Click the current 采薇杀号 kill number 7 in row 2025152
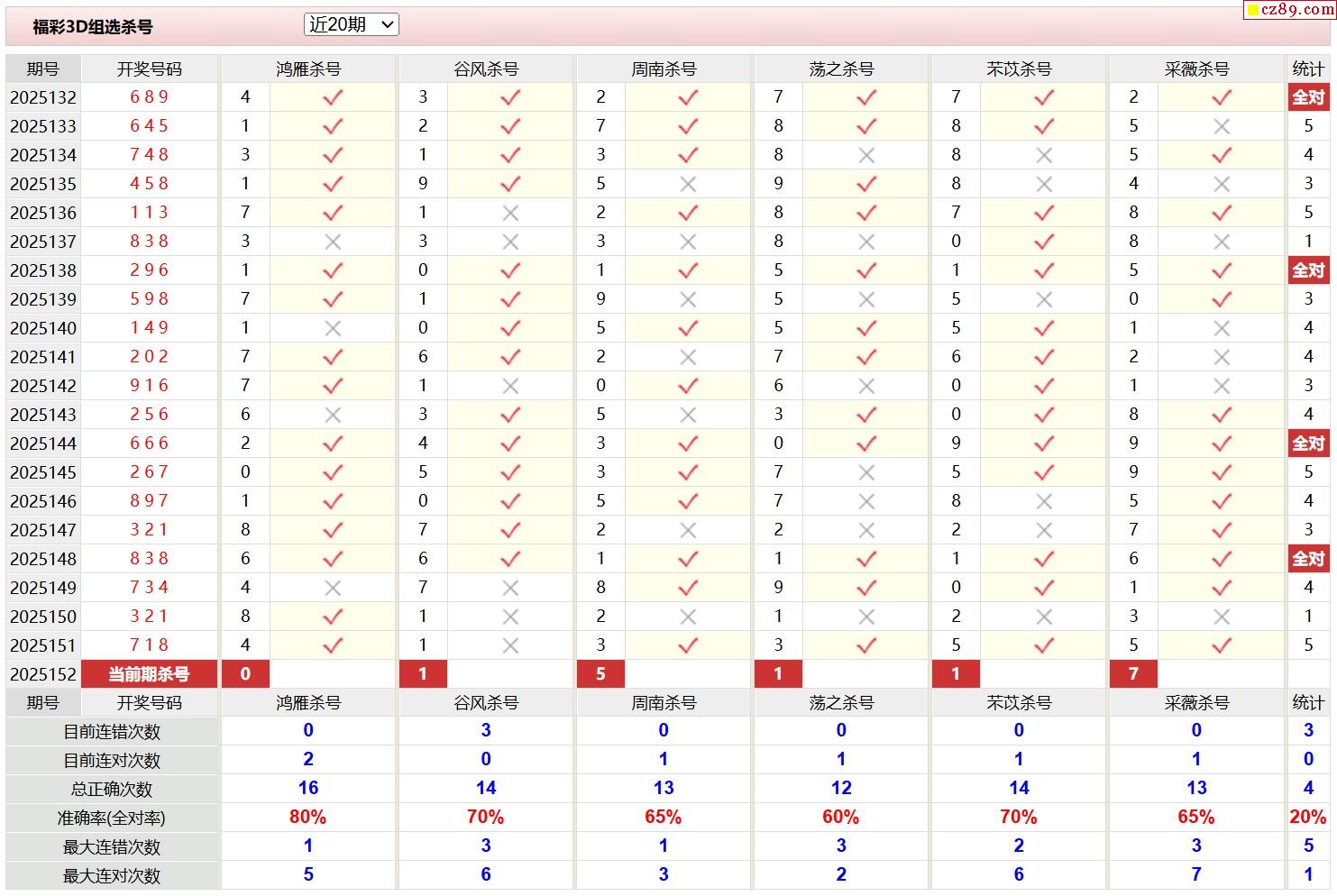Screen dimensions: 1337x896 point(1133,674)
